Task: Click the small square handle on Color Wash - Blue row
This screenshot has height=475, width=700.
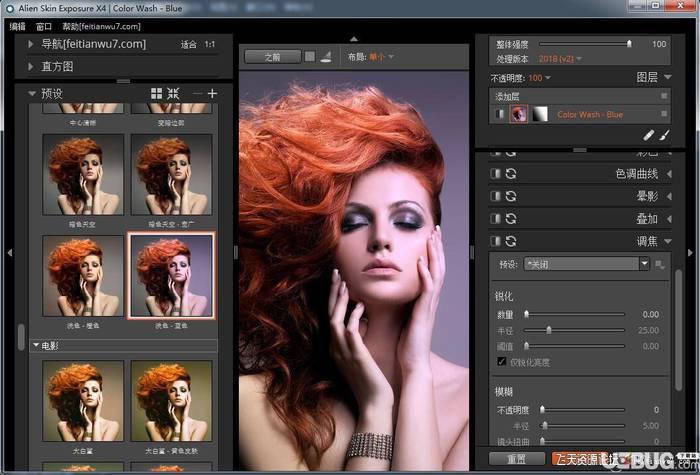Action: click(x=664, y=114)
